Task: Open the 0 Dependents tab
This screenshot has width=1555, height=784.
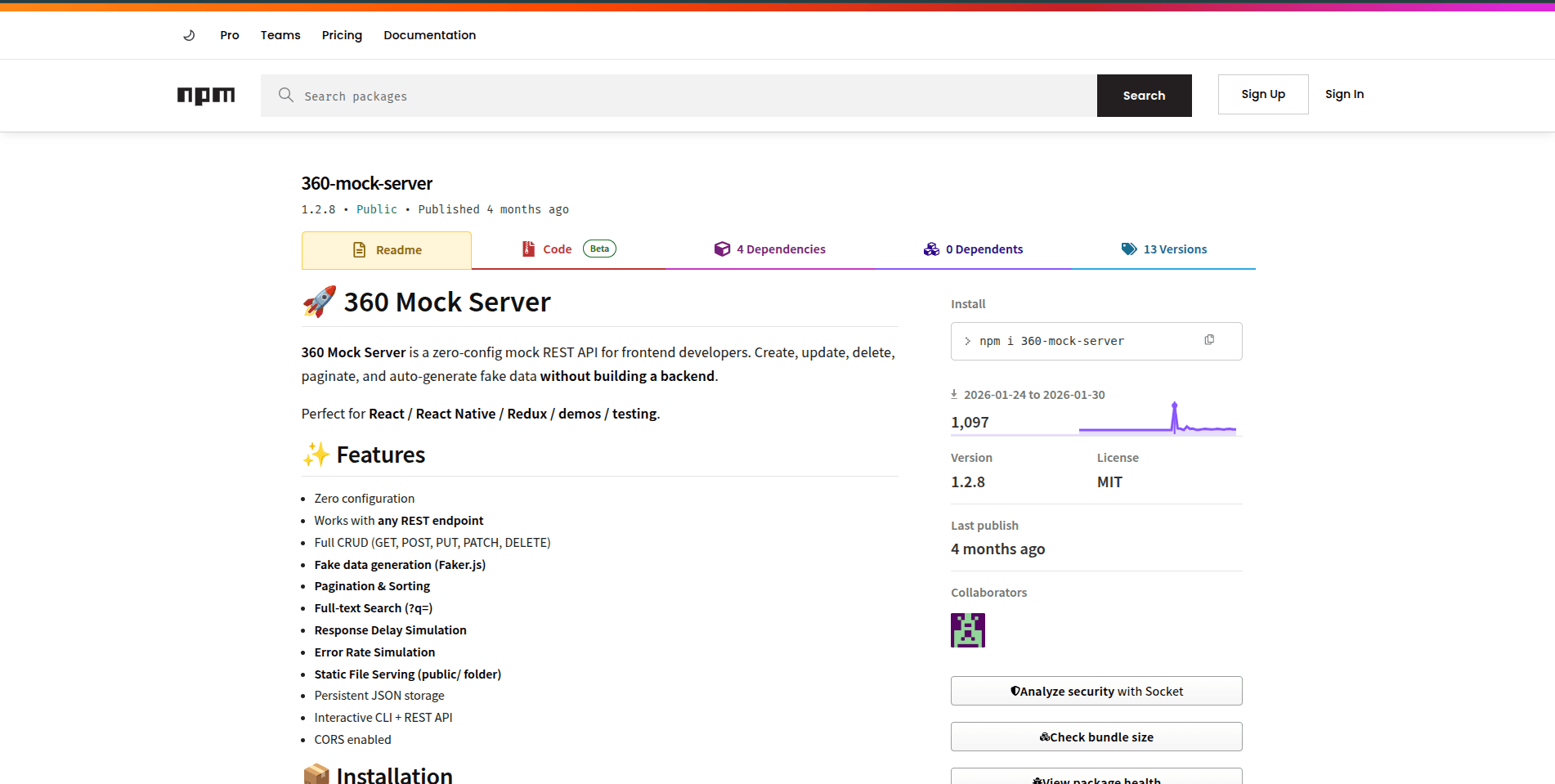Action: [x=973, y=249]
